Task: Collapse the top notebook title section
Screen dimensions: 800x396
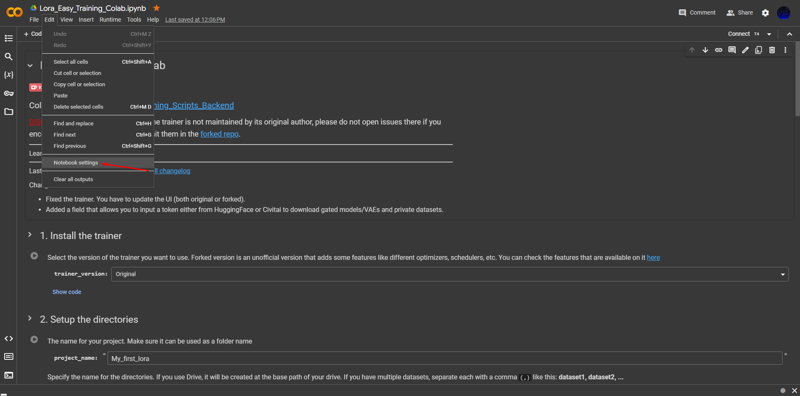Action: [x=30, y=65]
